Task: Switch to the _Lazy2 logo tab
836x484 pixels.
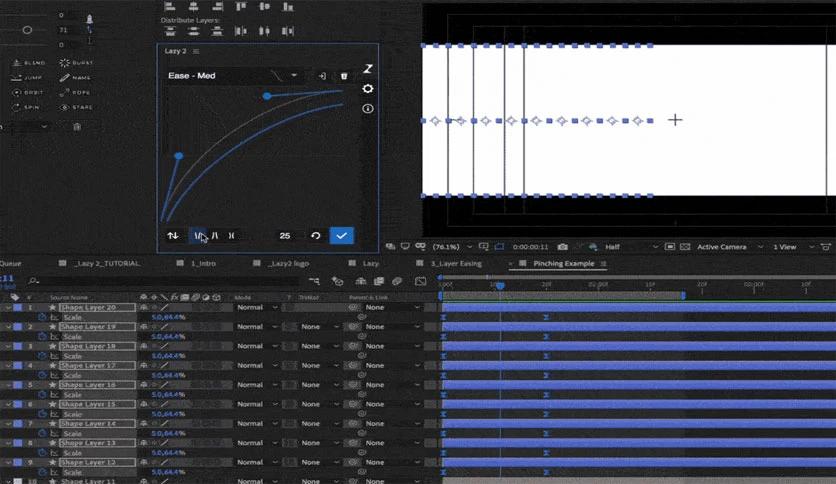Action: 288,263
